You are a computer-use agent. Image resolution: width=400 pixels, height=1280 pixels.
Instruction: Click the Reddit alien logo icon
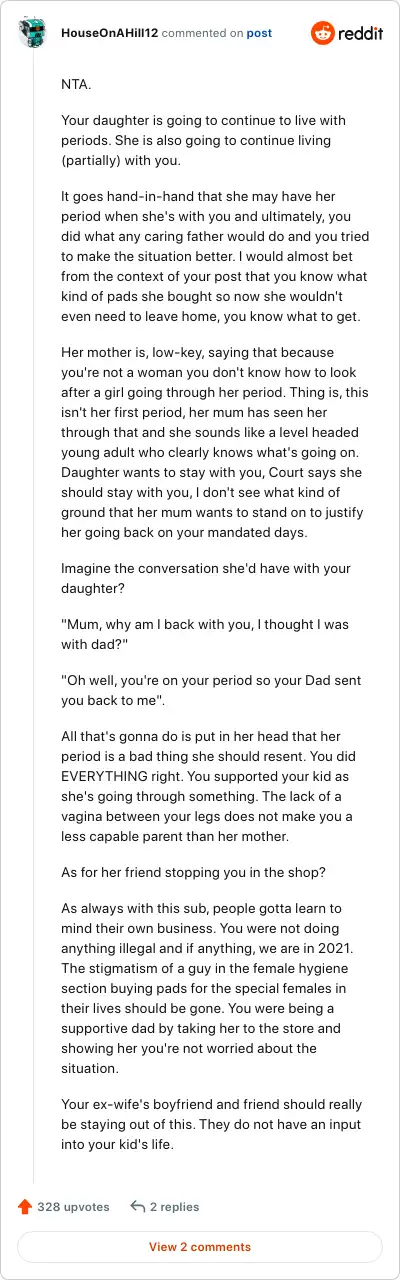point(323,33)
